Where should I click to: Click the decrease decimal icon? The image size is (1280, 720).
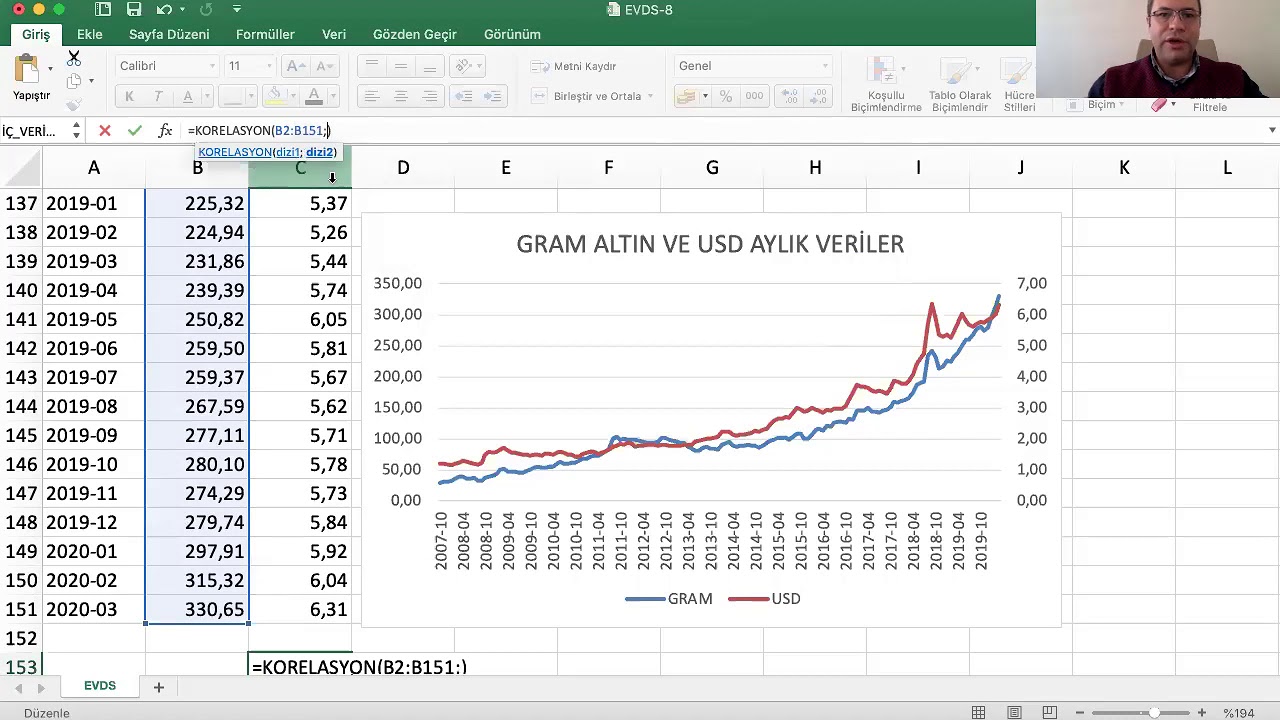(x=818, y=96)
